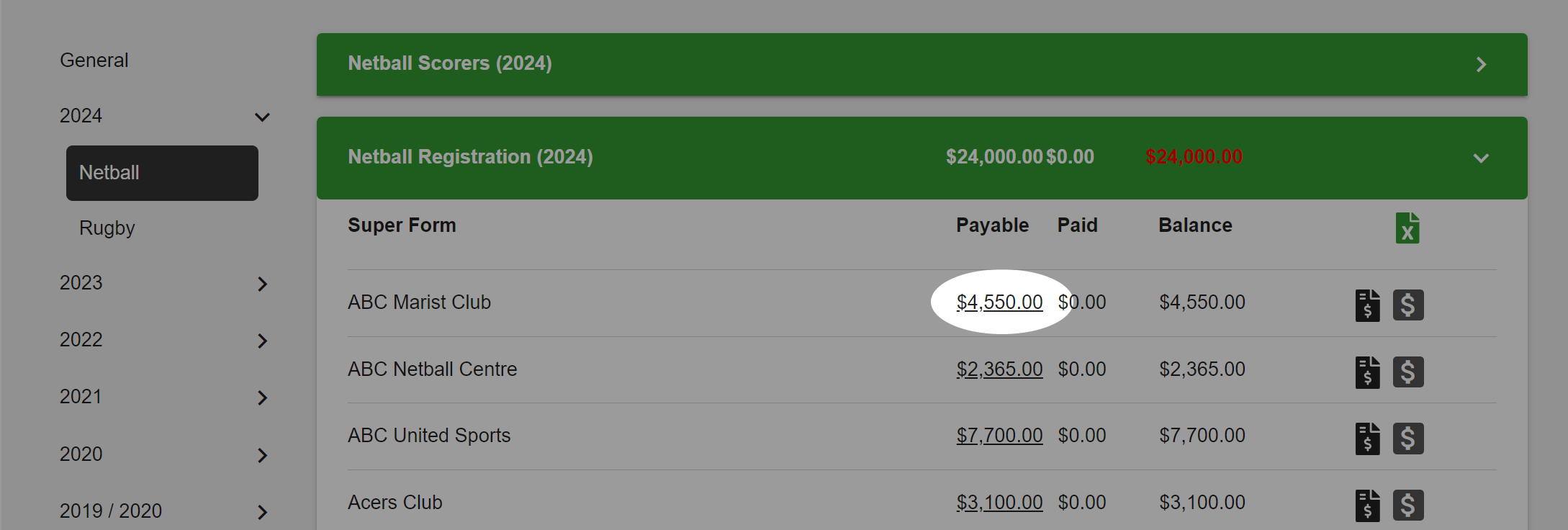Open the $4,550.00 payable link
Viewport: 1568px width, 530px height.
[x=999, y=302]
